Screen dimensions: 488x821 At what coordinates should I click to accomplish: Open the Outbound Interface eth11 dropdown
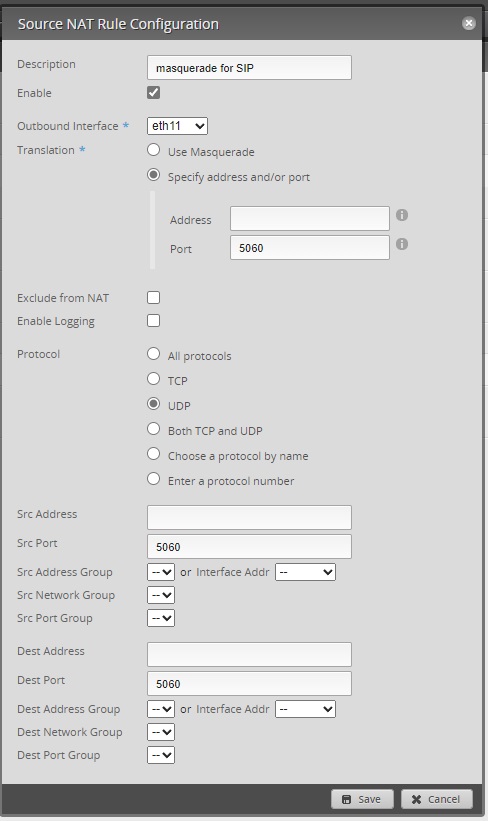[178, 126]
